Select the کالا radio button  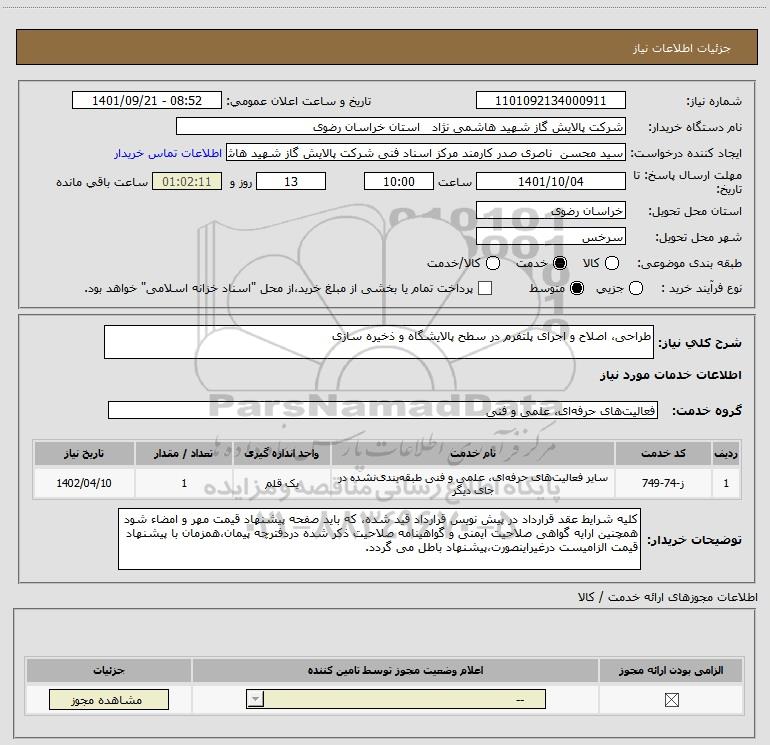(611, 263)
